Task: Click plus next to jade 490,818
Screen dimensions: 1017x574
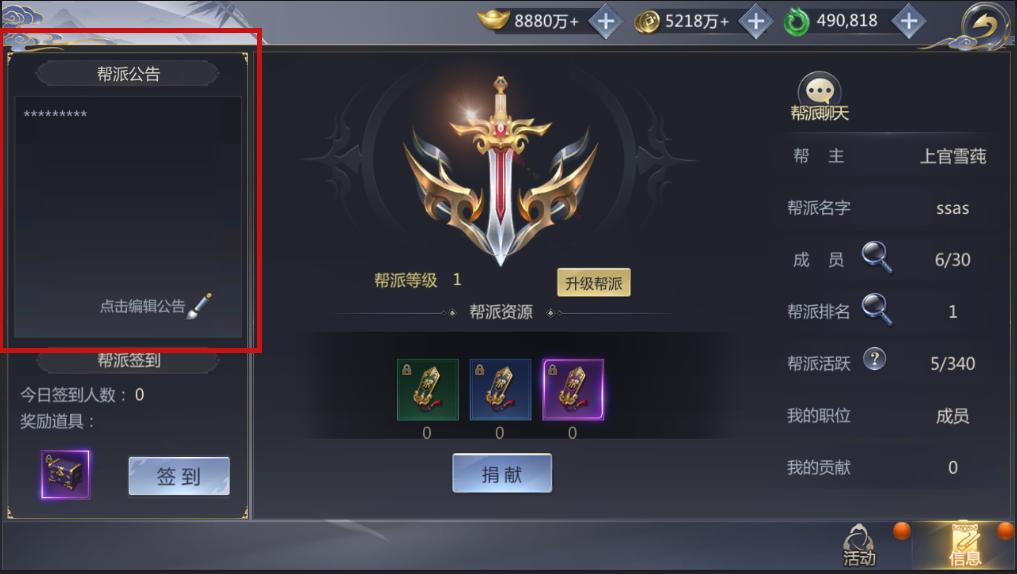Action: click(908, 21)
